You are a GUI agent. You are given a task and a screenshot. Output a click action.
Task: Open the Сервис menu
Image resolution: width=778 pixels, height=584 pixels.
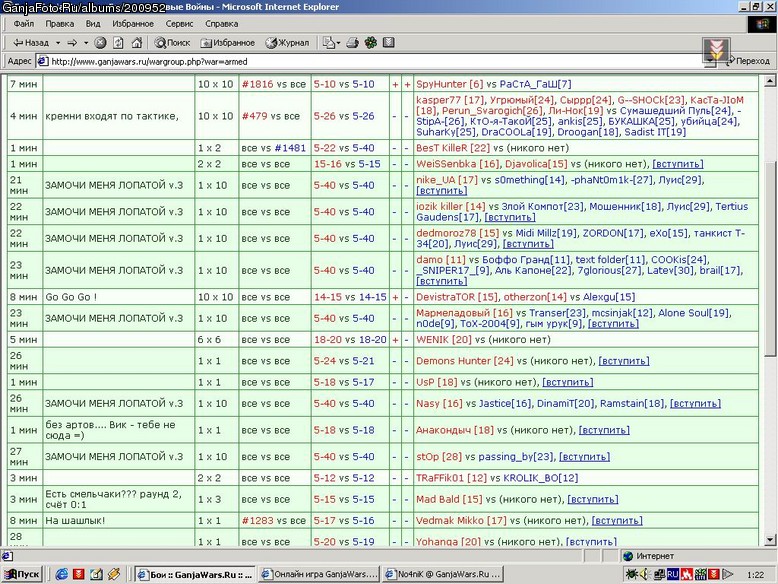click(x=179, y=24)
